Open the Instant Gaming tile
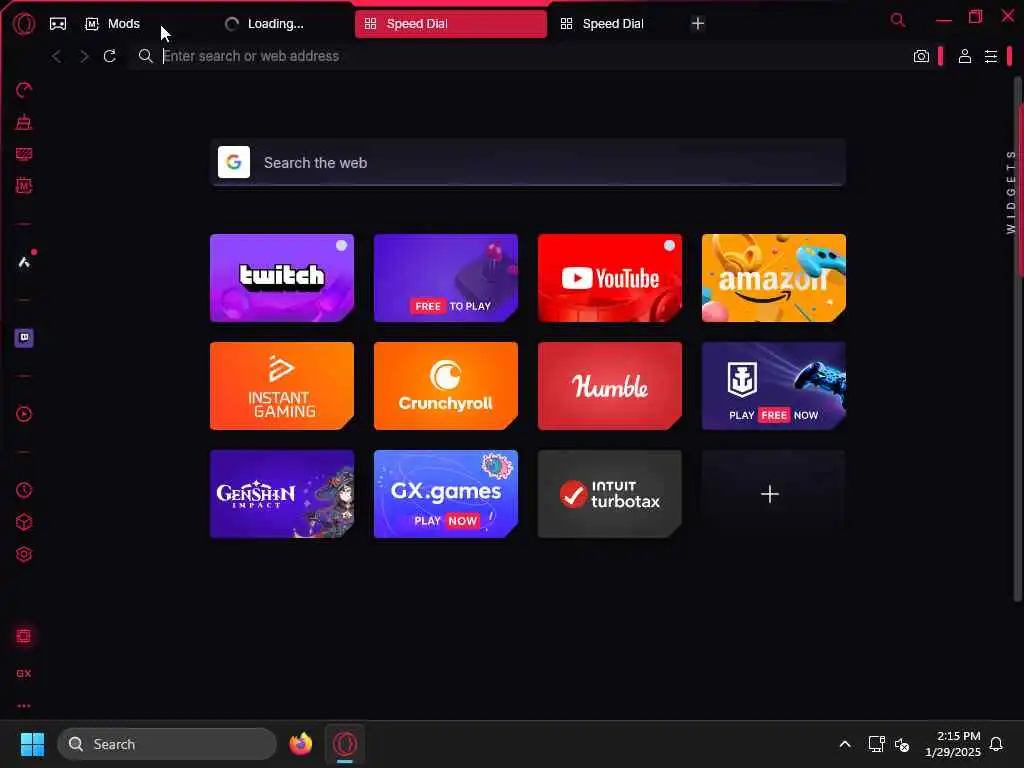 pyautogui.click(x=282, y=386)
